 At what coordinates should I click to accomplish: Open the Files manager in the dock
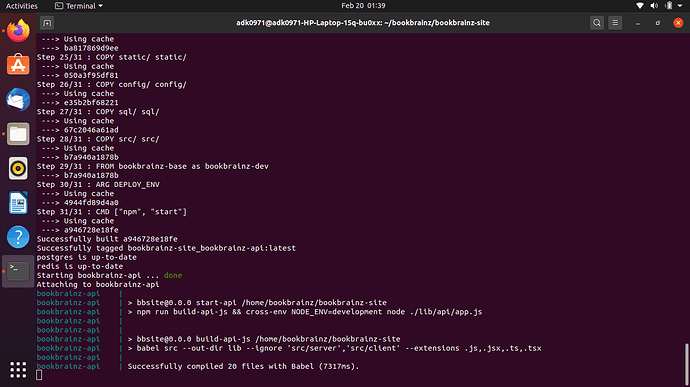18,134
